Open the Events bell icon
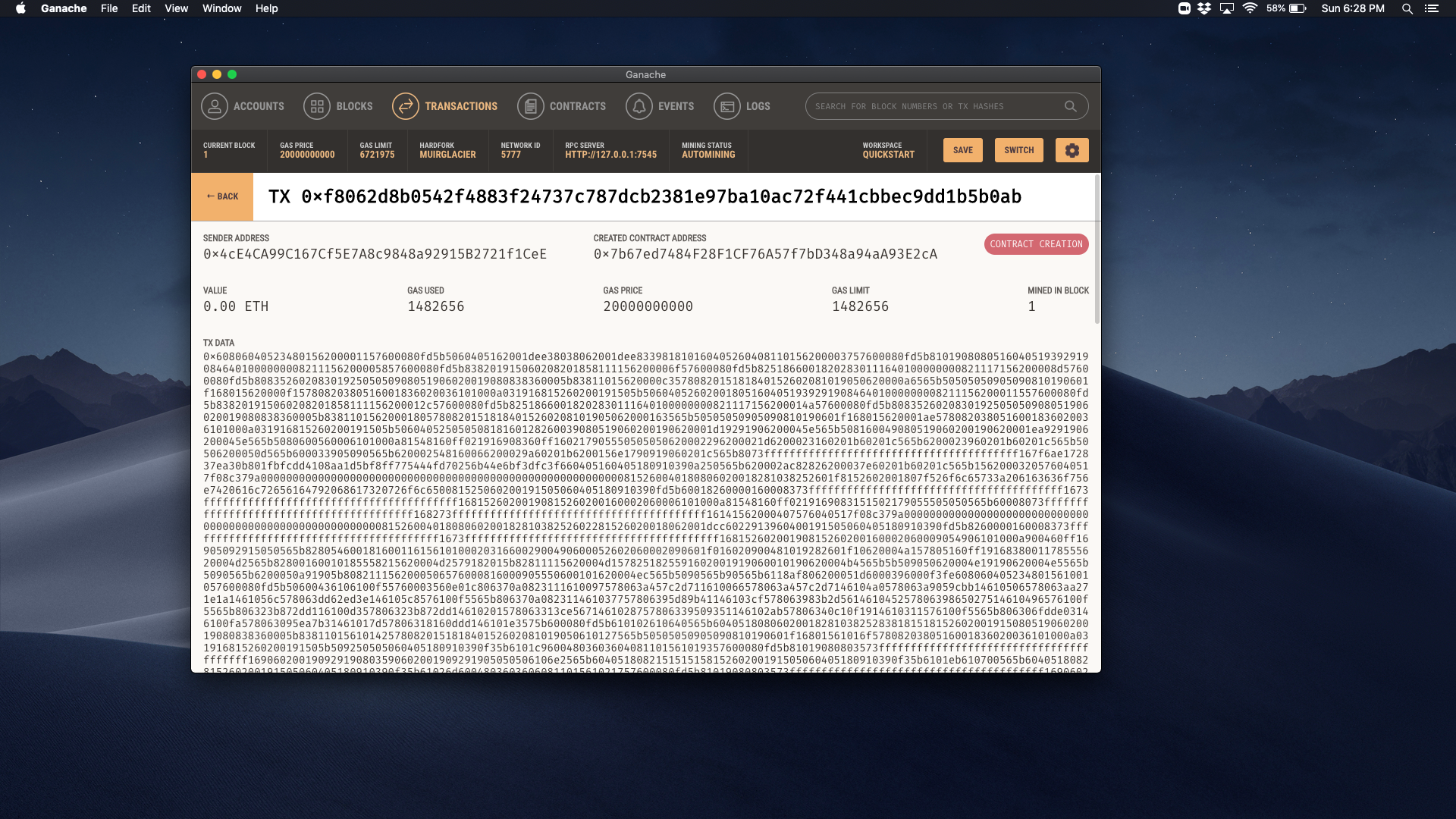This screenshot has height=819, width=1456. click(x=639, y=106)
